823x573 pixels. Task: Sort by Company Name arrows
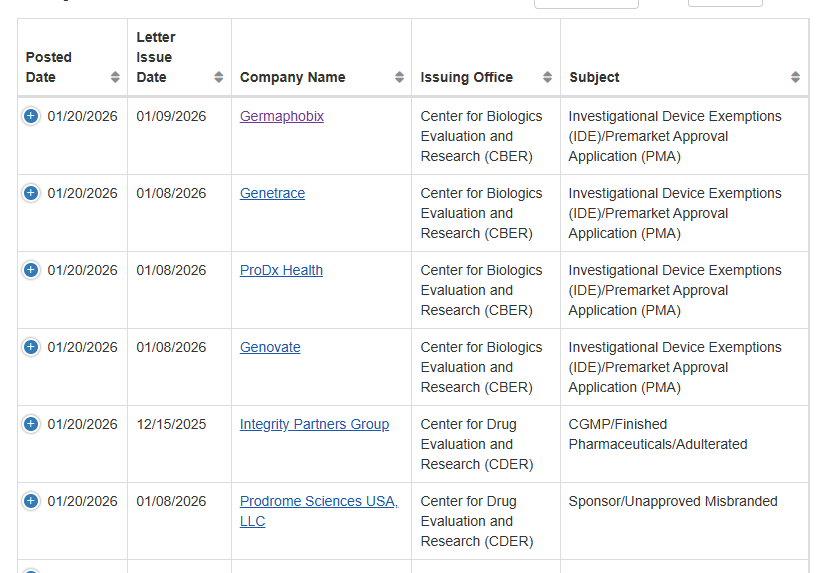399,77
